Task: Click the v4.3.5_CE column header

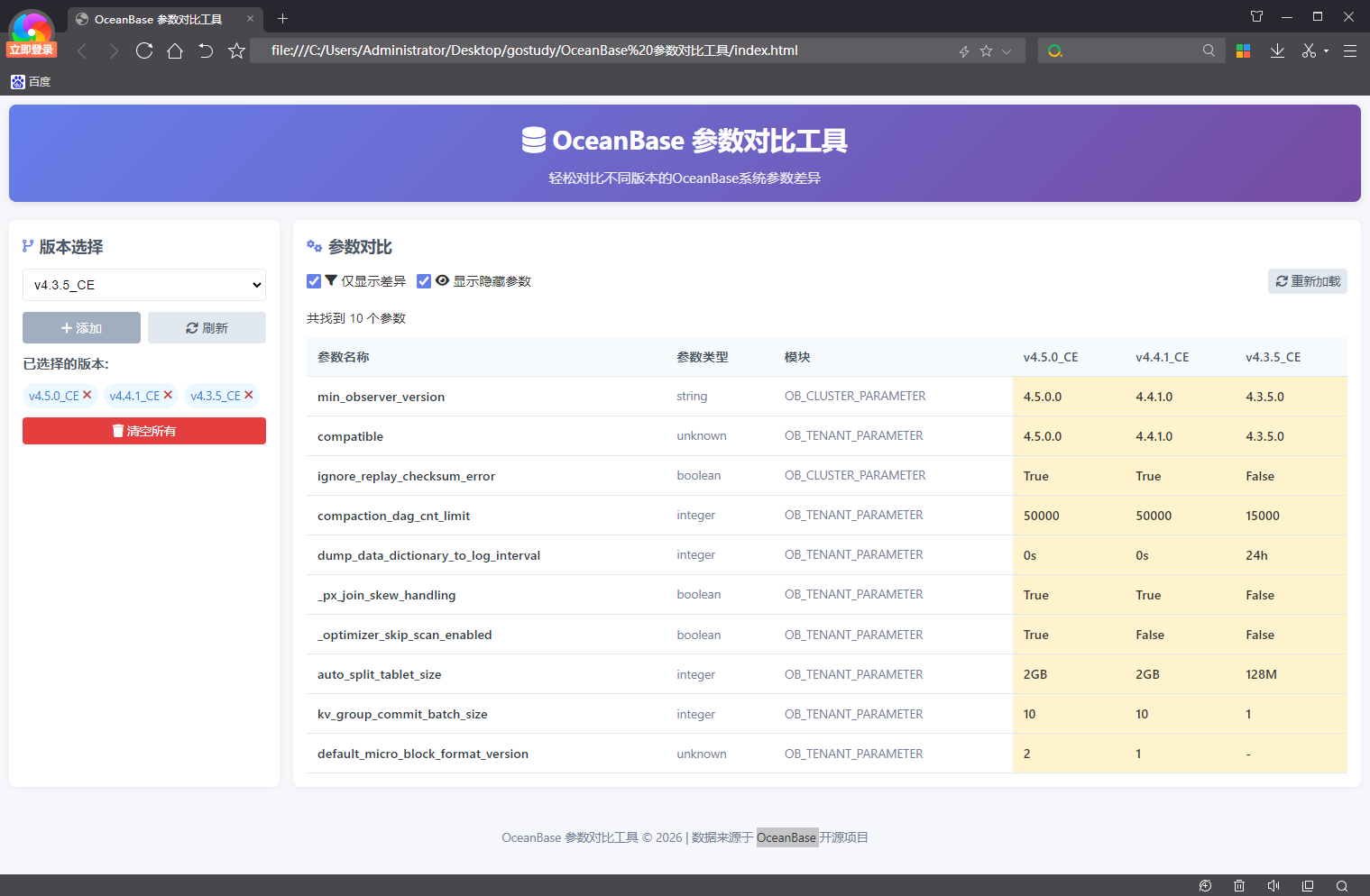Action: [x=1273, y=357]
